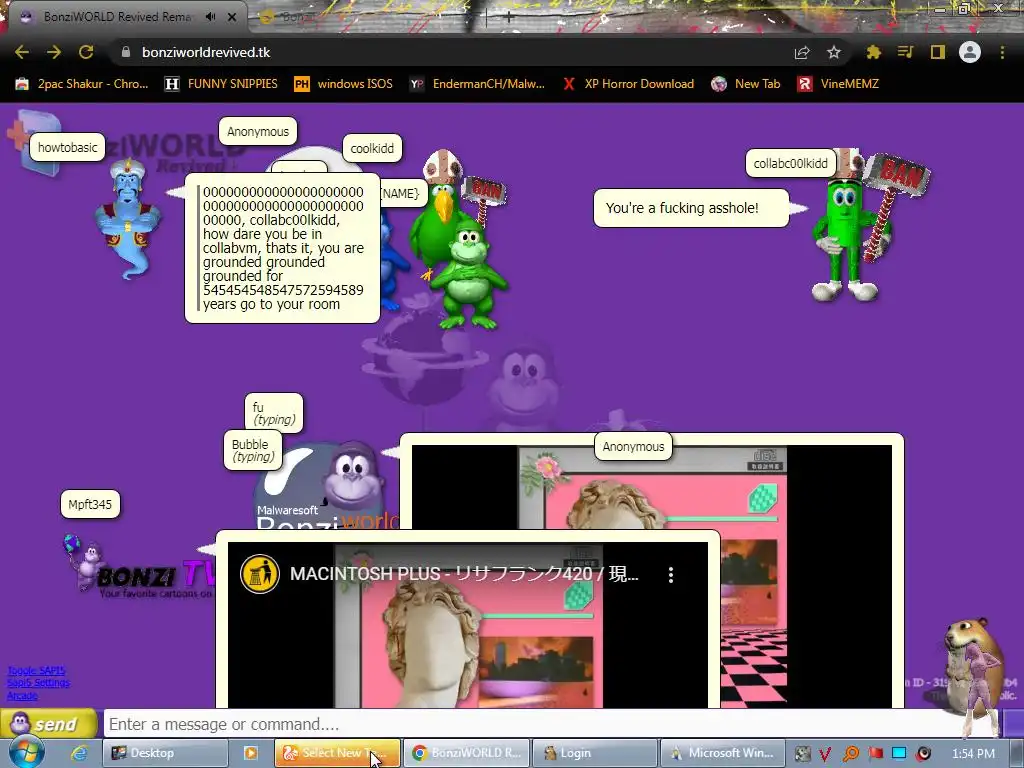Click the coolkidd name tag
The height and width of the screenshot is (768, 1024).
pos(372,148)
